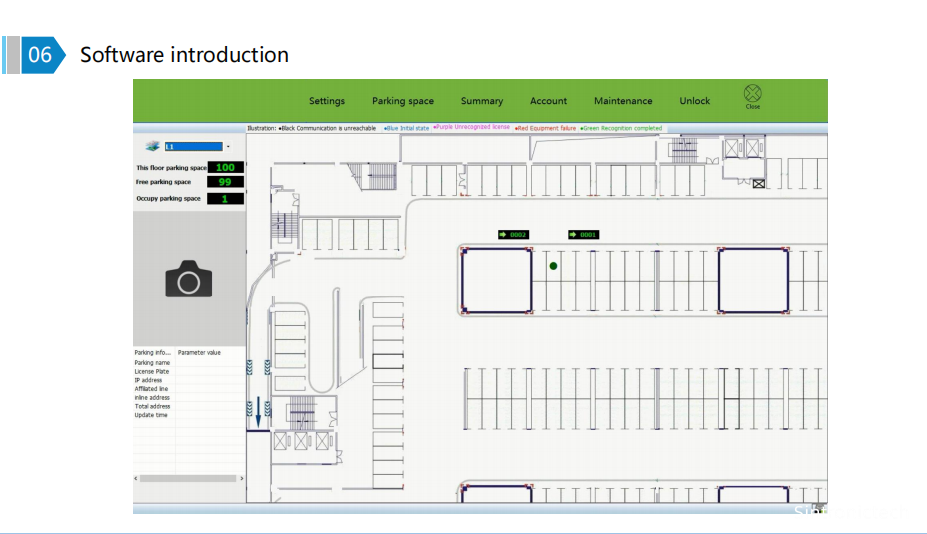The height and width of the screenshot is (534, 927).
Task: Click the circular Close icon
Action: tap(752, 94)
